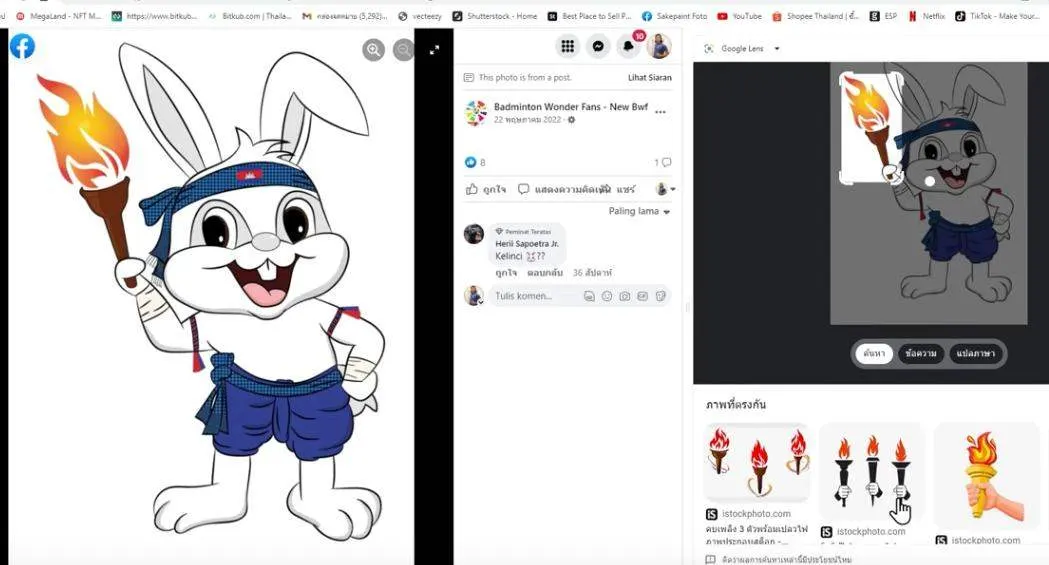Click the first istockphoto.com source label
The width and height of the screenshot is (1049, 565).
coord(756,514)
